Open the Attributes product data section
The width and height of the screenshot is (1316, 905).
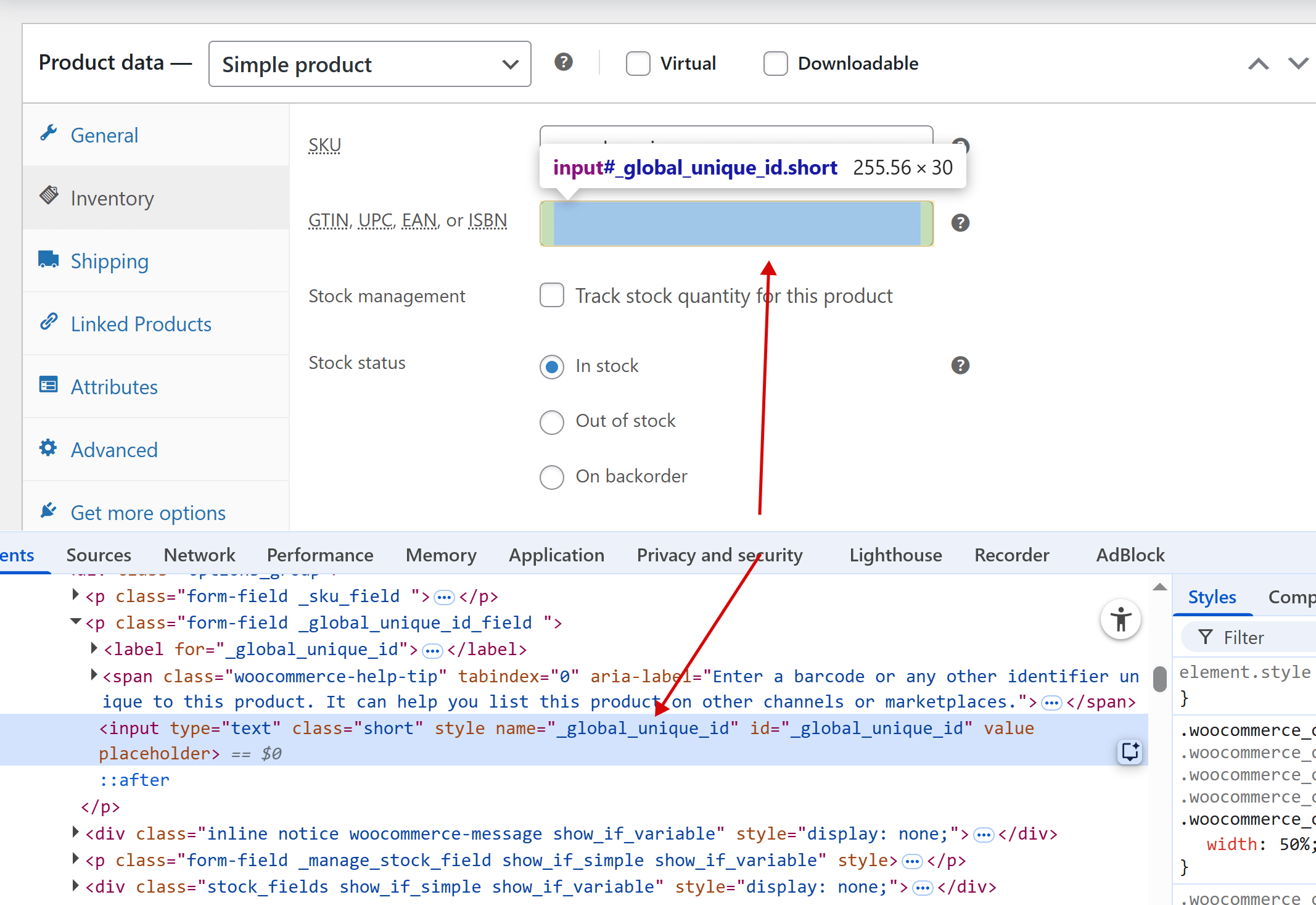tap(114, 387)
